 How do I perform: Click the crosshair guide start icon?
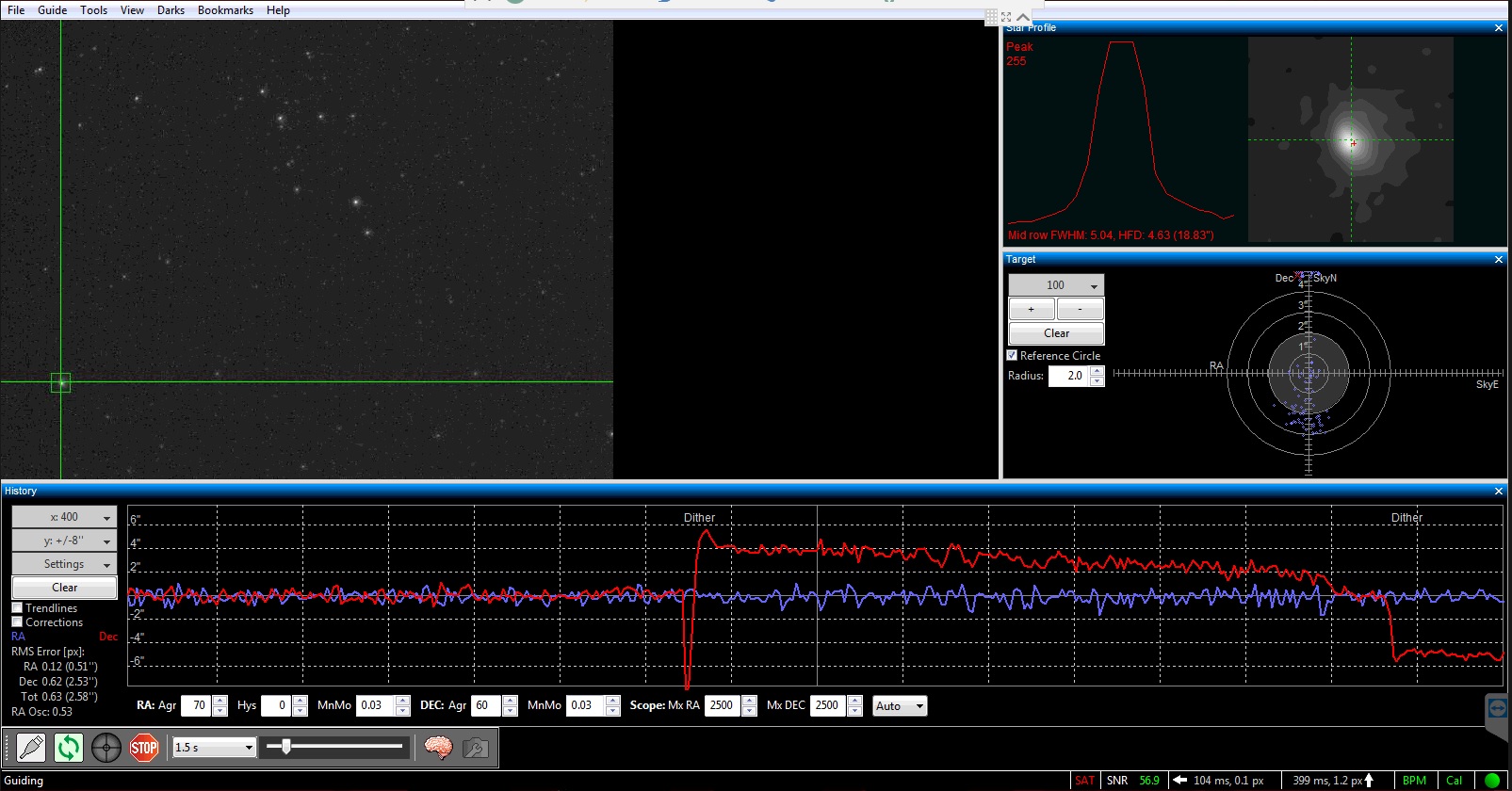pyautogui.click(x=106, y=748)
